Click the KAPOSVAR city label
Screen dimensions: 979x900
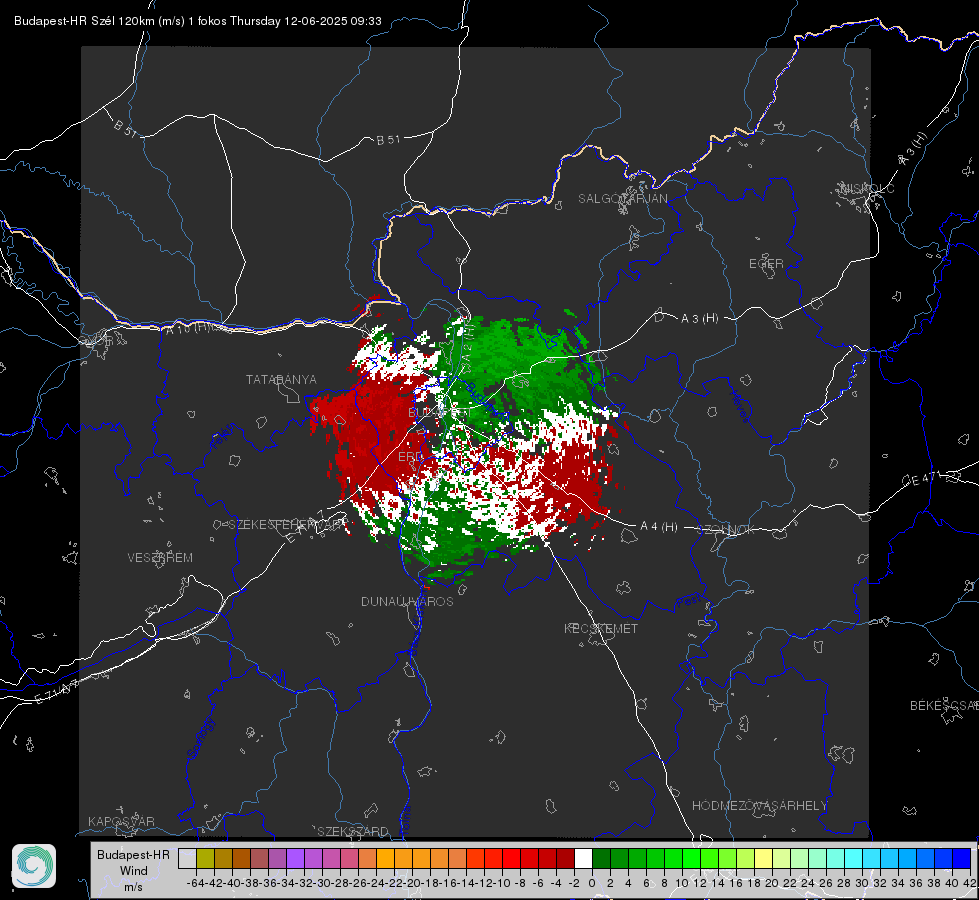121,821
